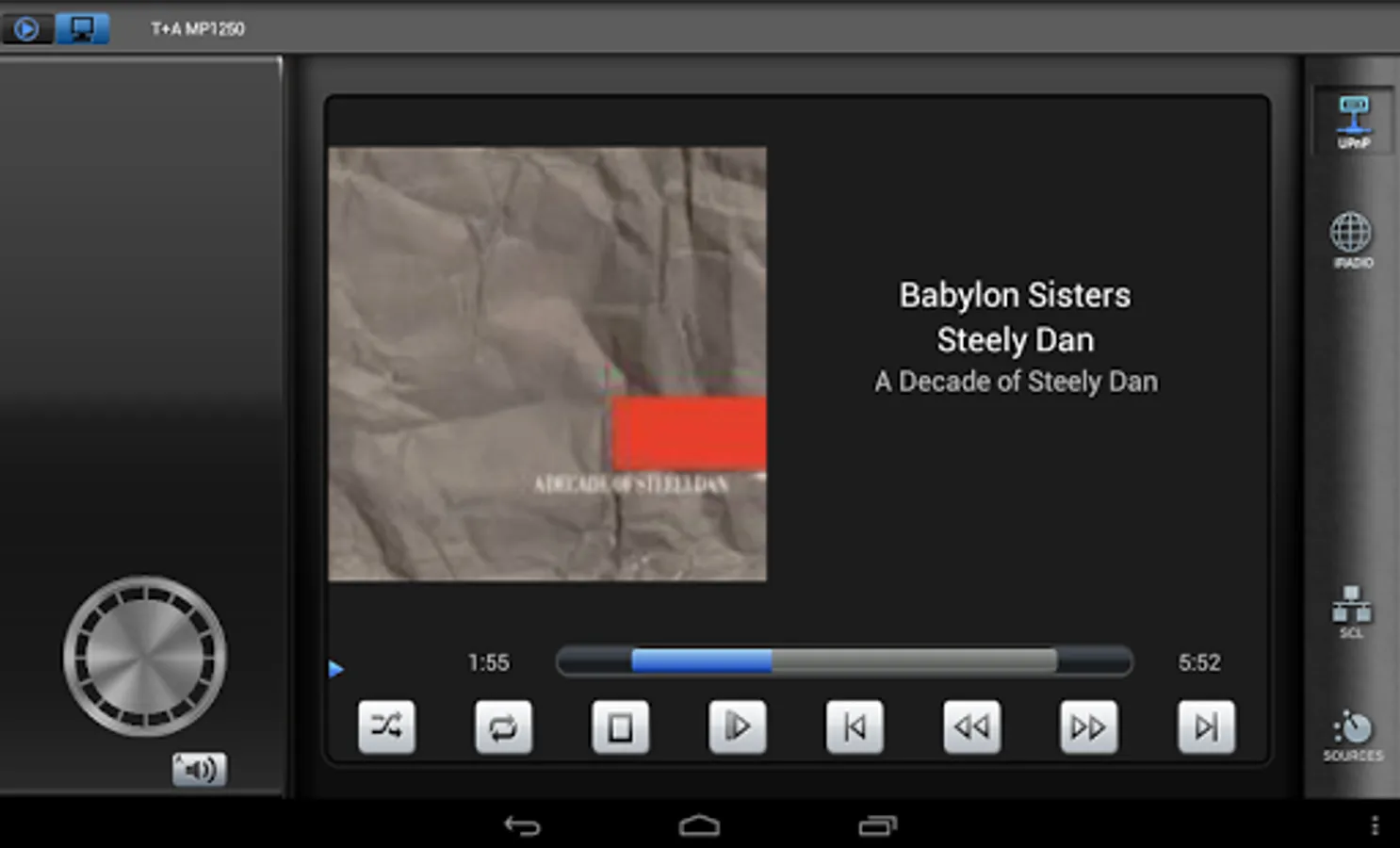Click the play/pause button
This screenshot has height=848, width=1400.
737,726
